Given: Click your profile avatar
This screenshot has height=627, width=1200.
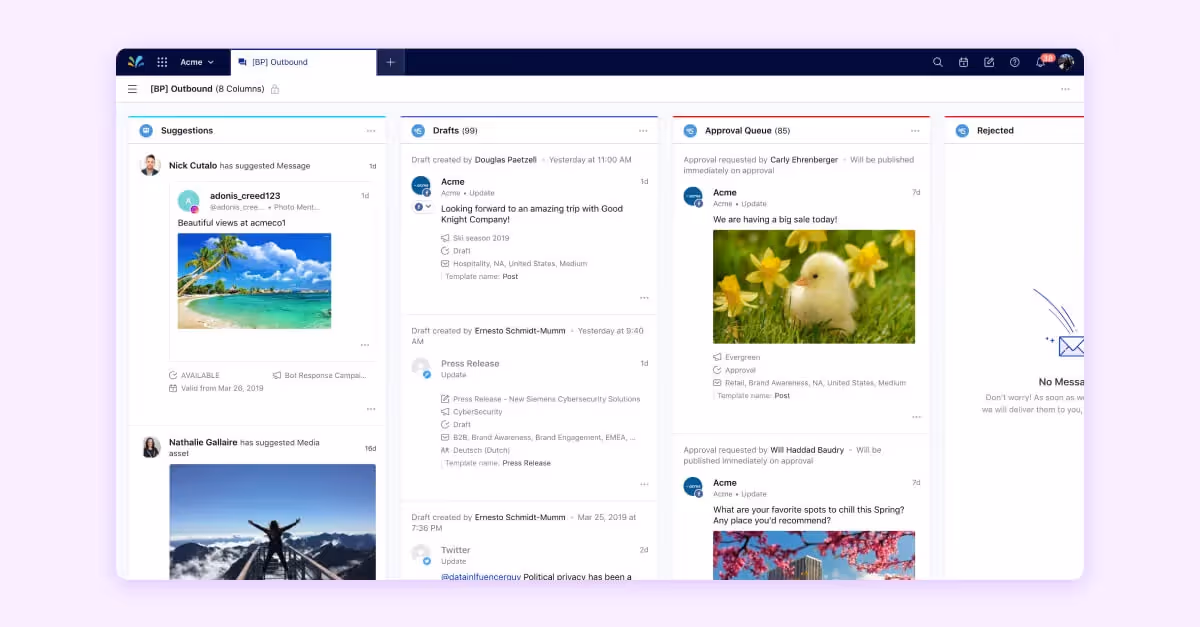Looking at the screenshot, I should click(x=1066, y=62).
